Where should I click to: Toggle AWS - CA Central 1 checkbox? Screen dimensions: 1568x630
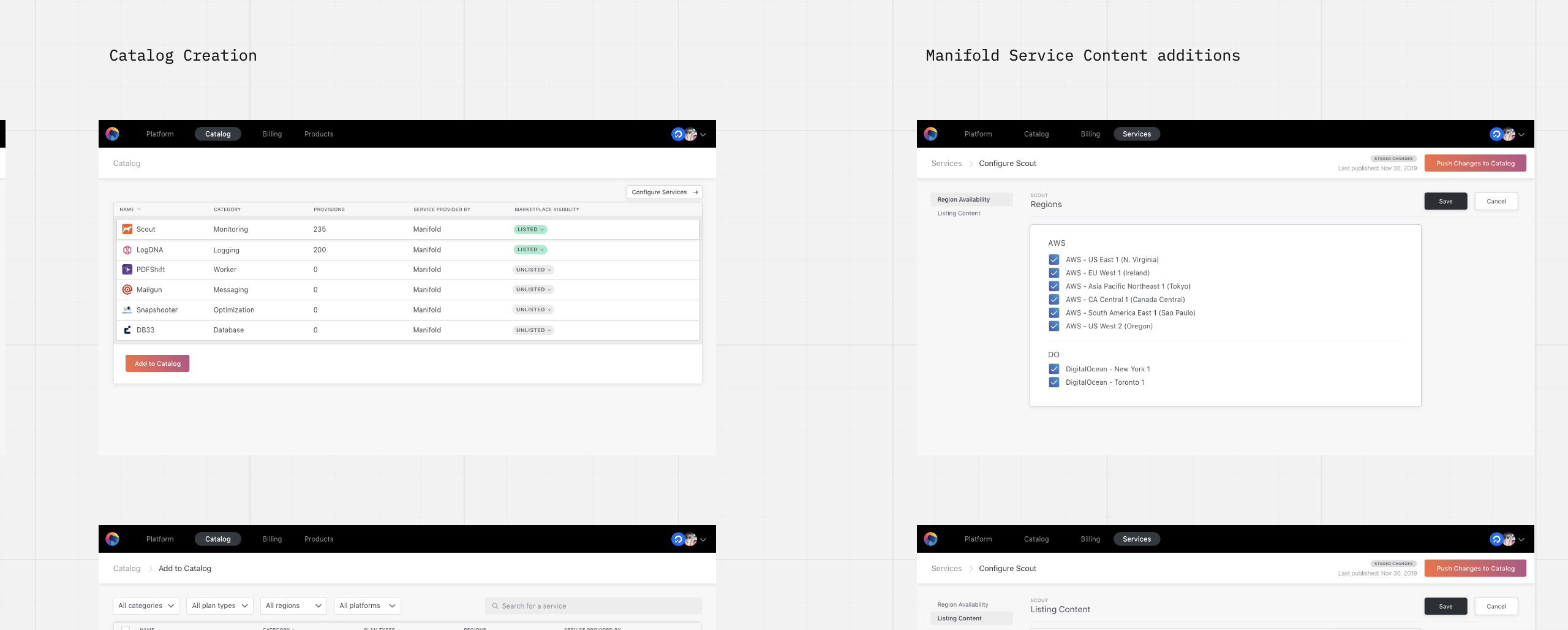(x=1054, y=300)
